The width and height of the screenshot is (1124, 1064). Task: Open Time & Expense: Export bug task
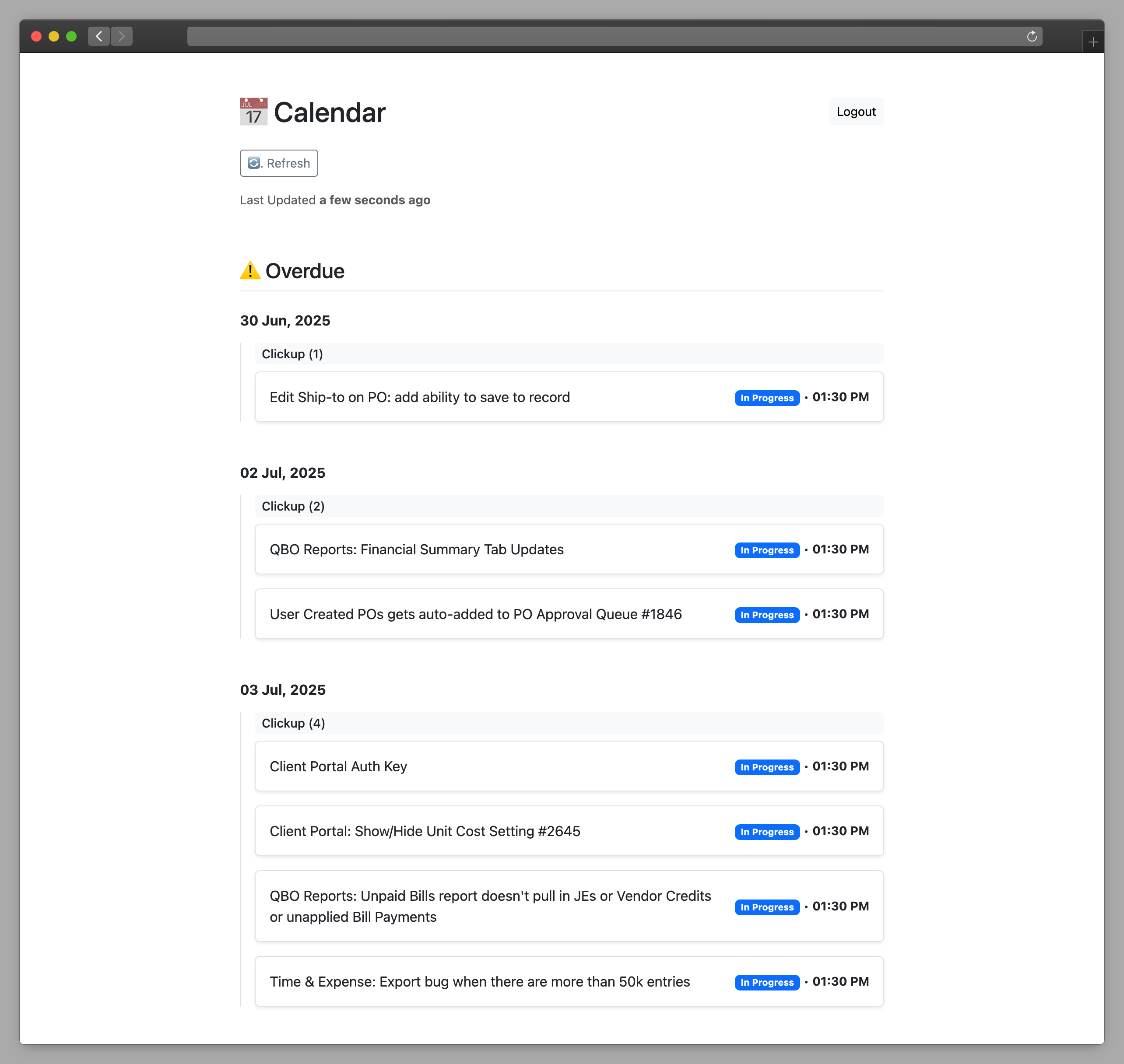569,982
